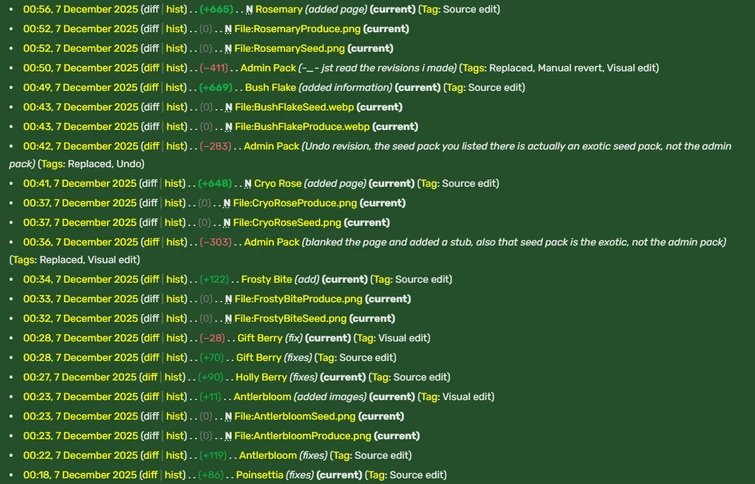View diff for the Bush Flake edit

point(151,88)
